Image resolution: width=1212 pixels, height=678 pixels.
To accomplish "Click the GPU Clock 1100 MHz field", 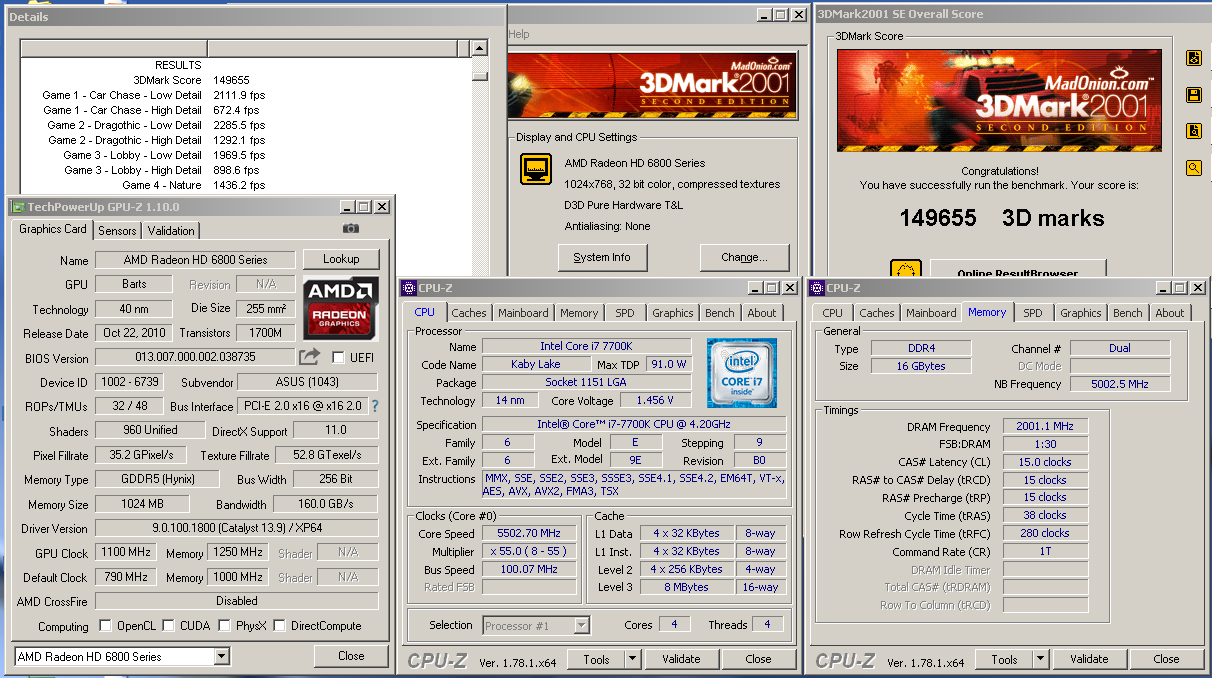I will point(124,553).
